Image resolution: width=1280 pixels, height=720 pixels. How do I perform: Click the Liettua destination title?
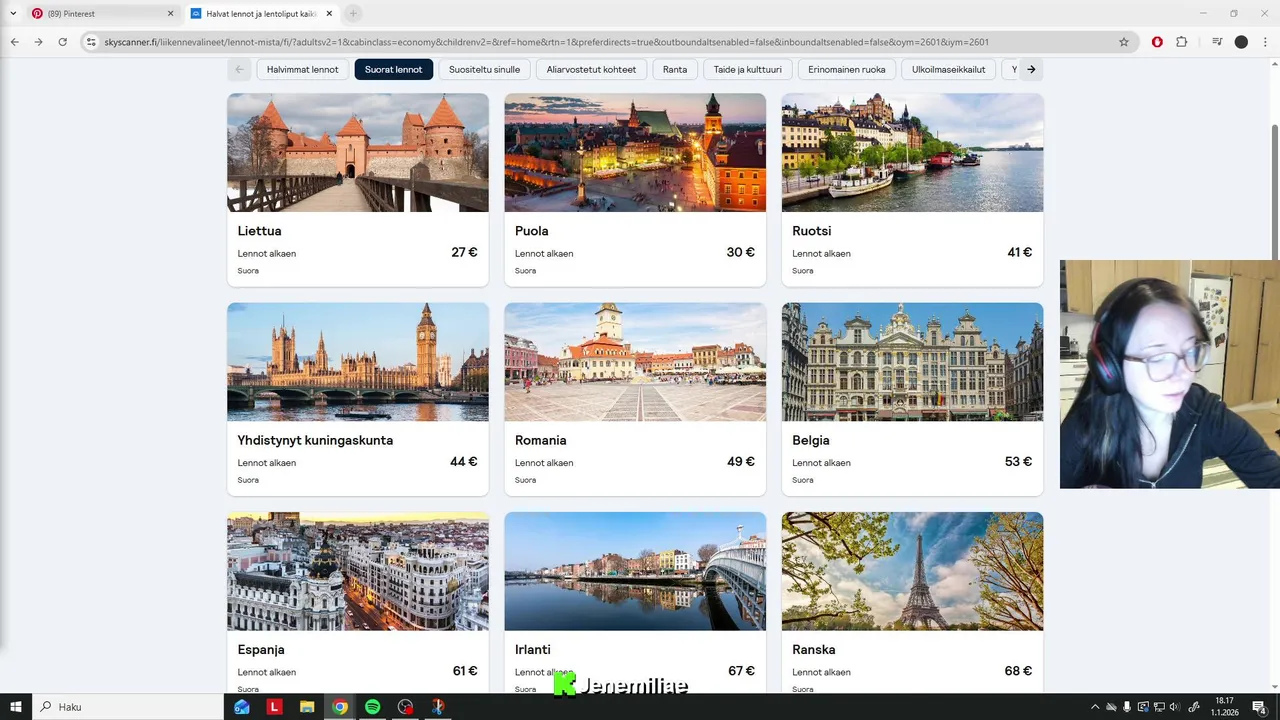260,231
